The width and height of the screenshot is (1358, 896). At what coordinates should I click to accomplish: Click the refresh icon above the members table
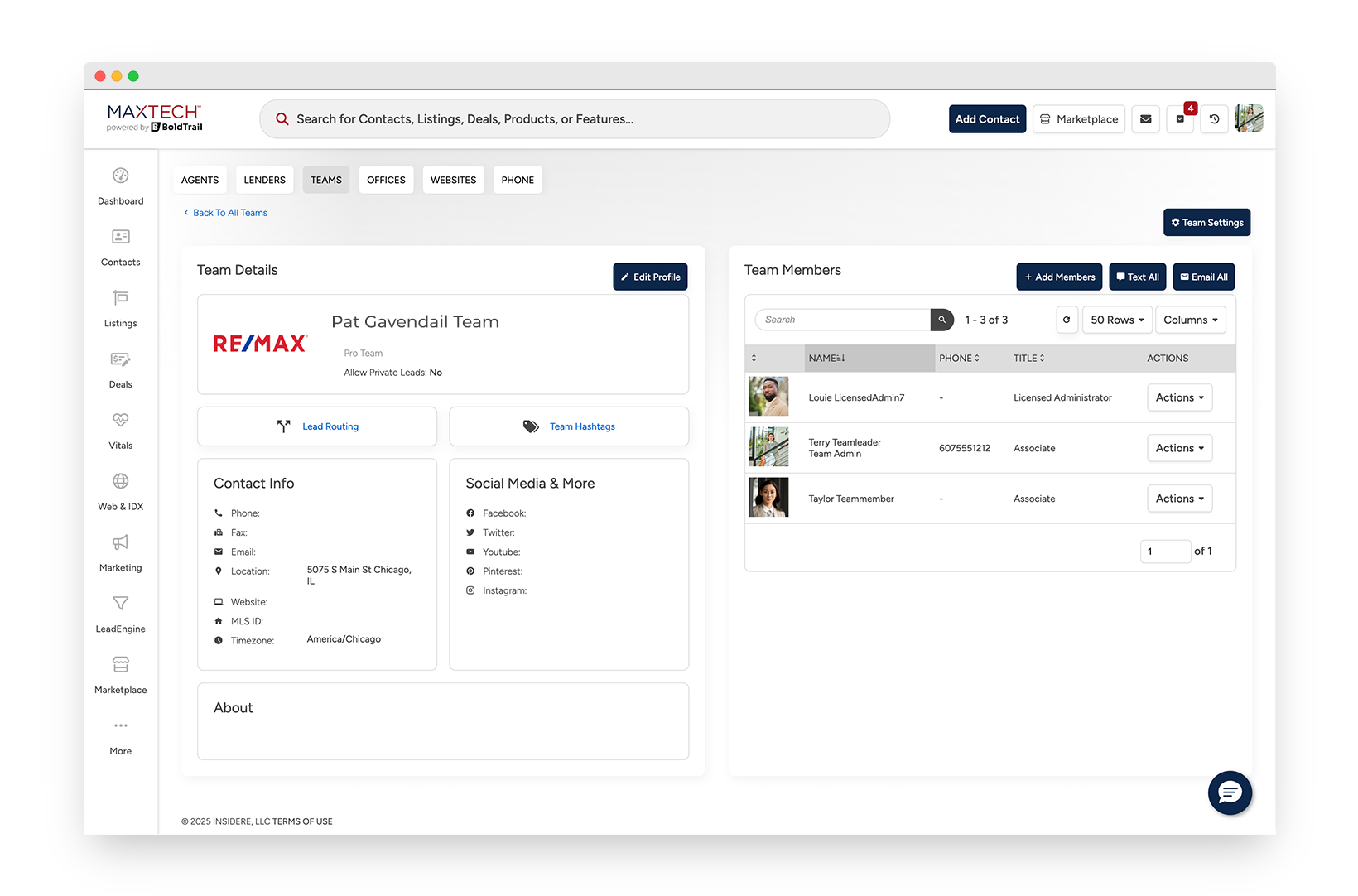[1067, 320]
